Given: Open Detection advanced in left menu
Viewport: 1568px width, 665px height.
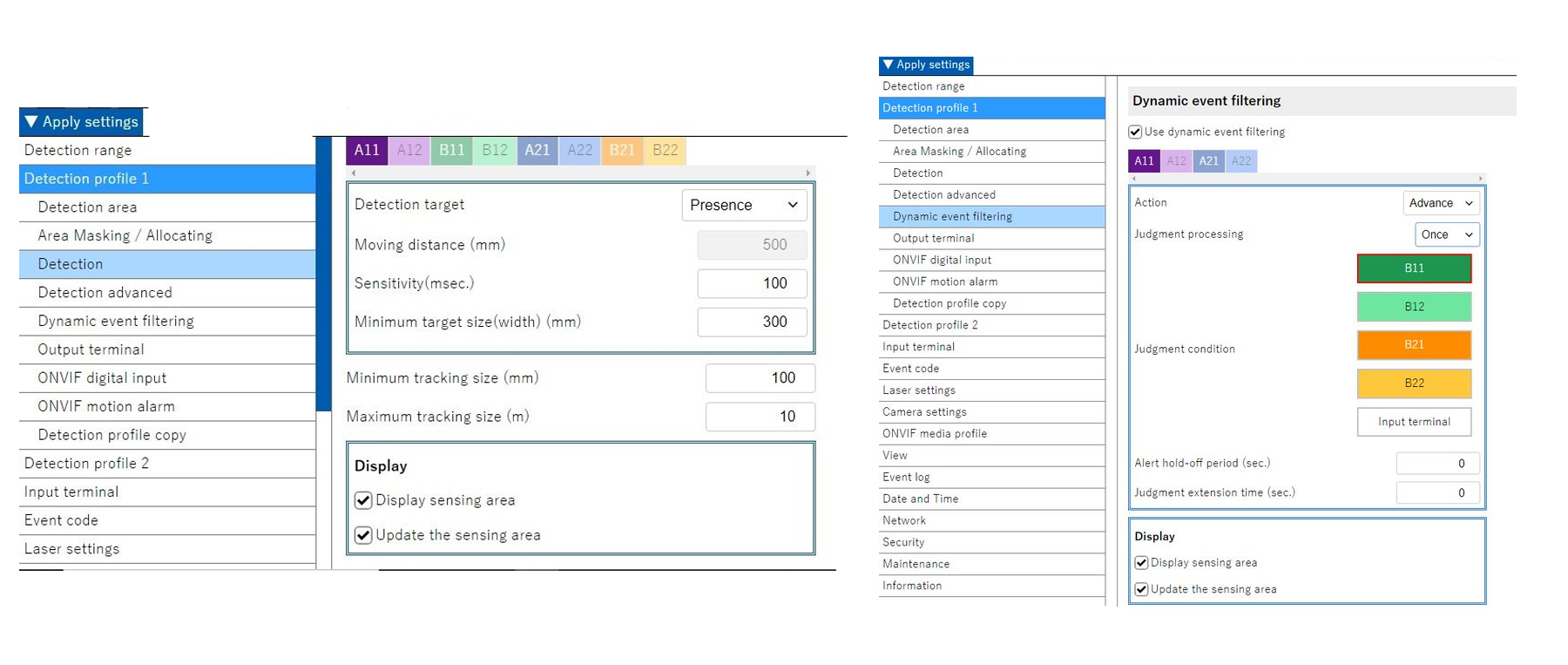Looking at the screenshot, I should pyautogui.click(x=105, y=293).
